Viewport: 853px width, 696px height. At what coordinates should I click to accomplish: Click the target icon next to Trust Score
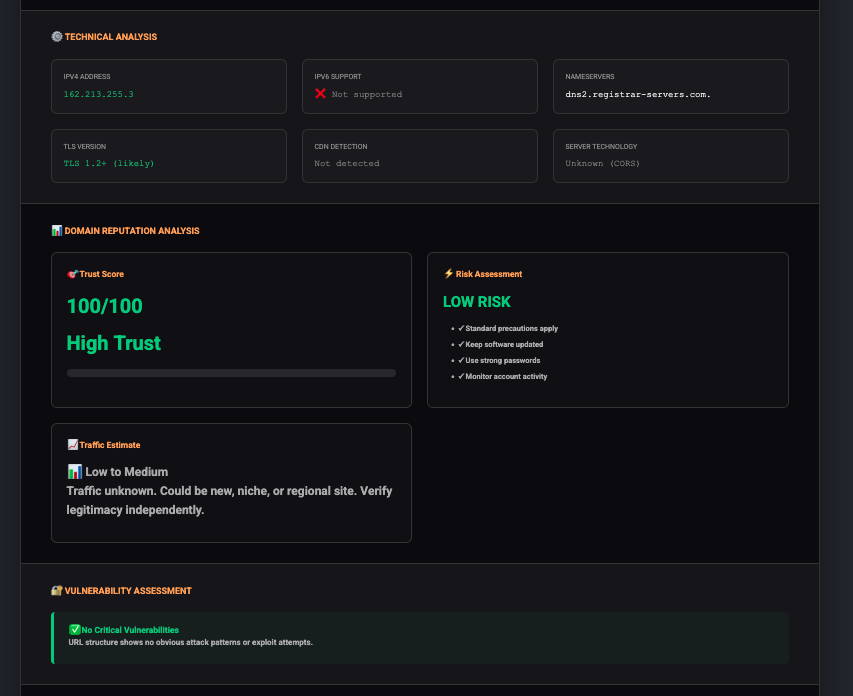pos(72,274)
